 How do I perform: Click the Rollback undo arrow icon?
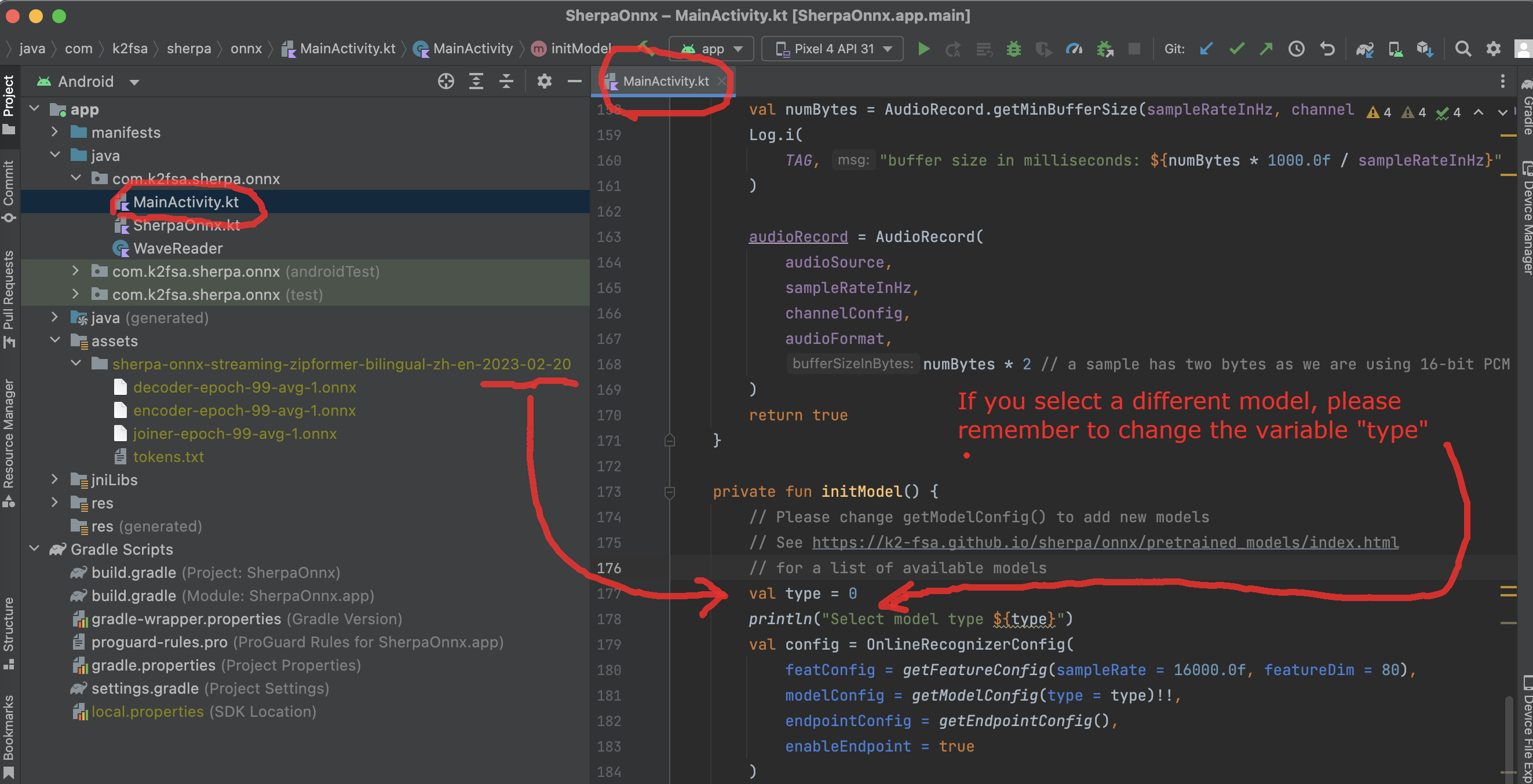tap(1327, 49)
